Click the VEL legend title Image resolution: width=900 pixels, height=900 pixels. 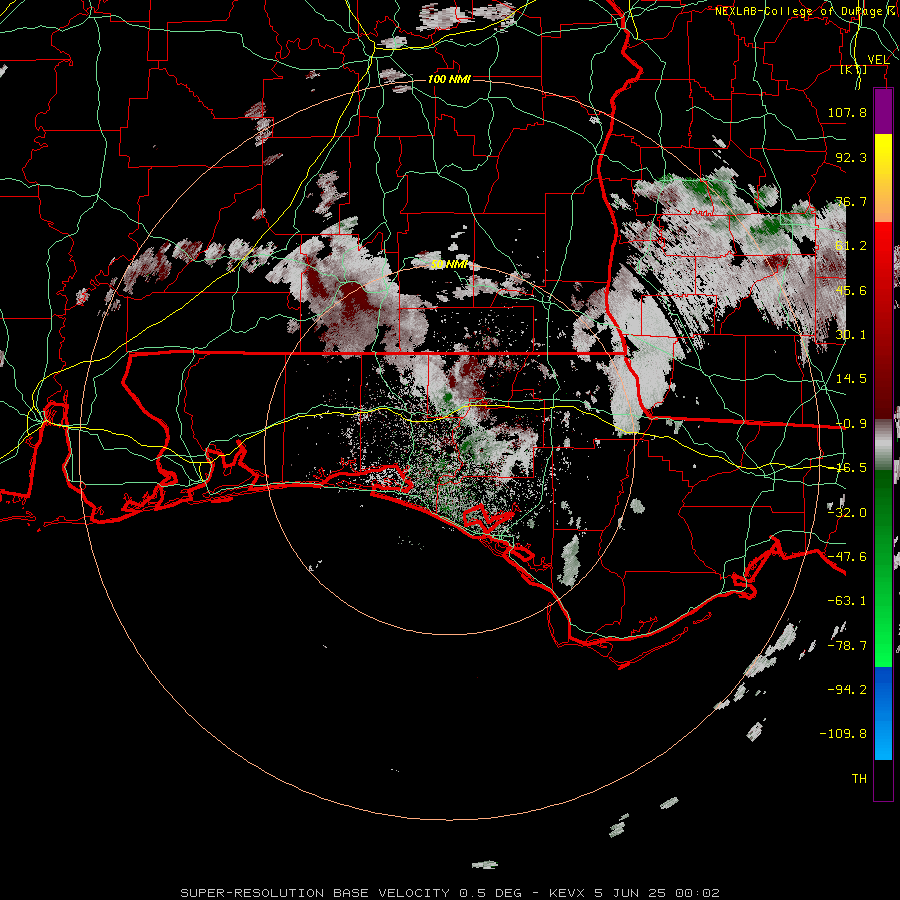878,59
